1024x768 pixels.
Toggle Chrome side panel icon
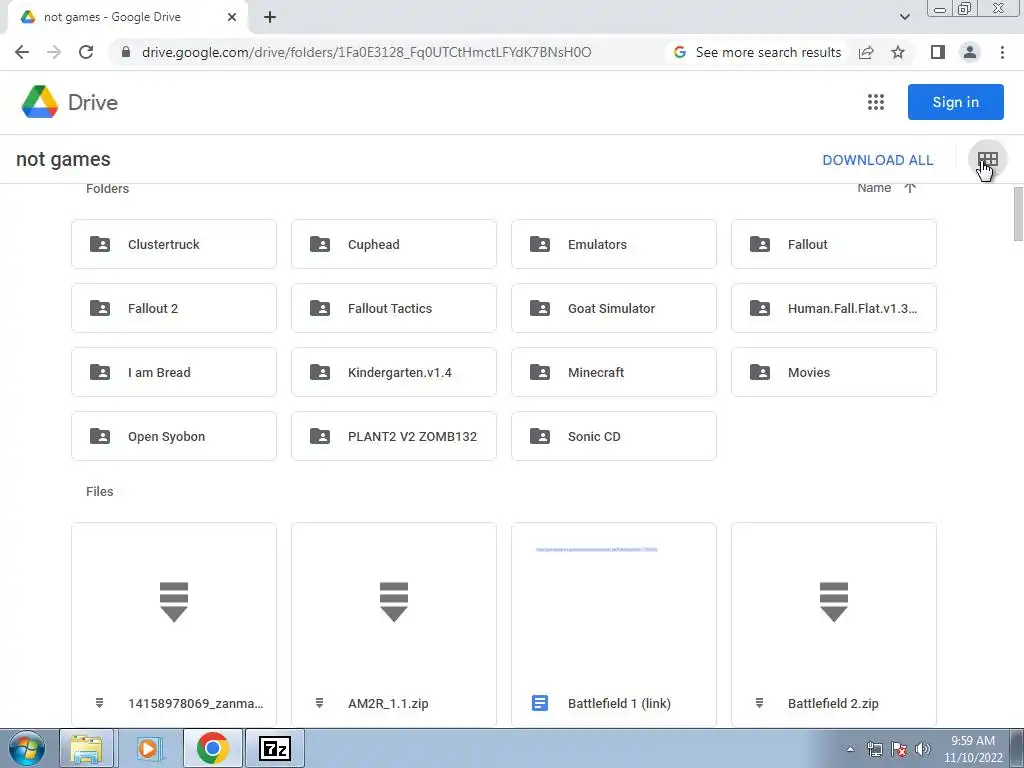pos(938,52)
